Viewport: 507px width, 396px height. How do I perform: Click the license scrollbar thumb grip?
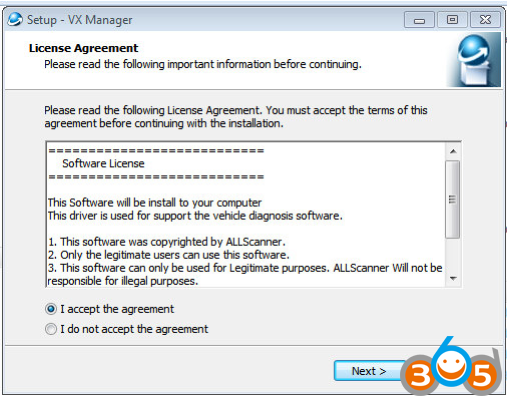click(x=452, y=199)
